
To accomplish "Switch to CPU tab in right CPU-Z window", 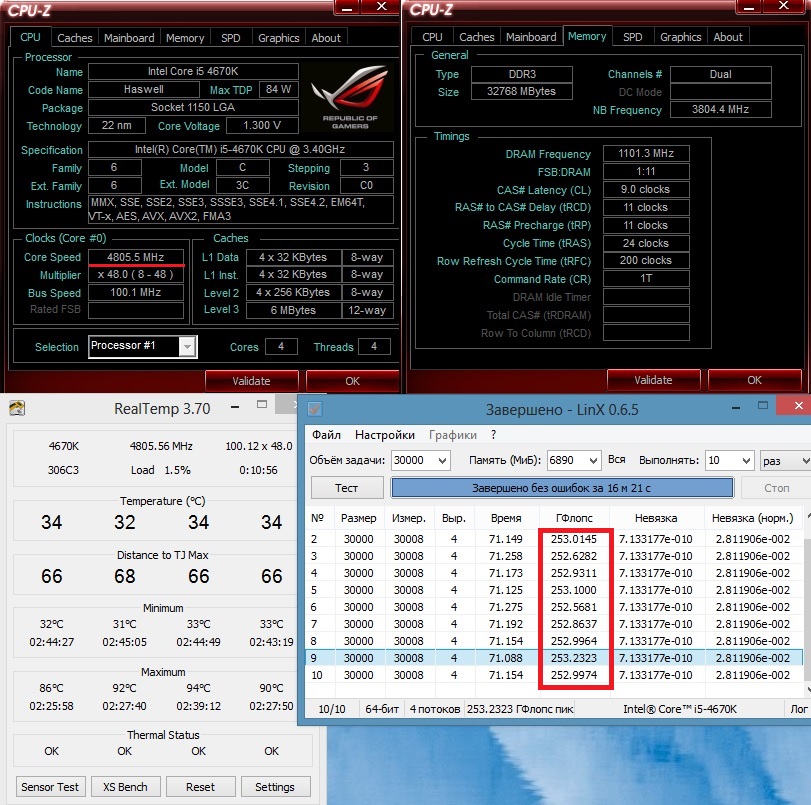I will click(432, 37).
